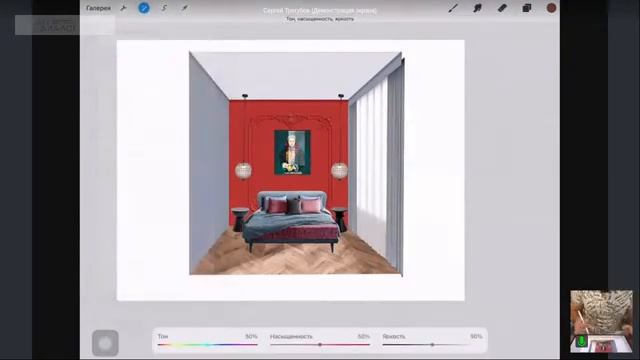
Task: Open the active color swatch
Action: 551,8
